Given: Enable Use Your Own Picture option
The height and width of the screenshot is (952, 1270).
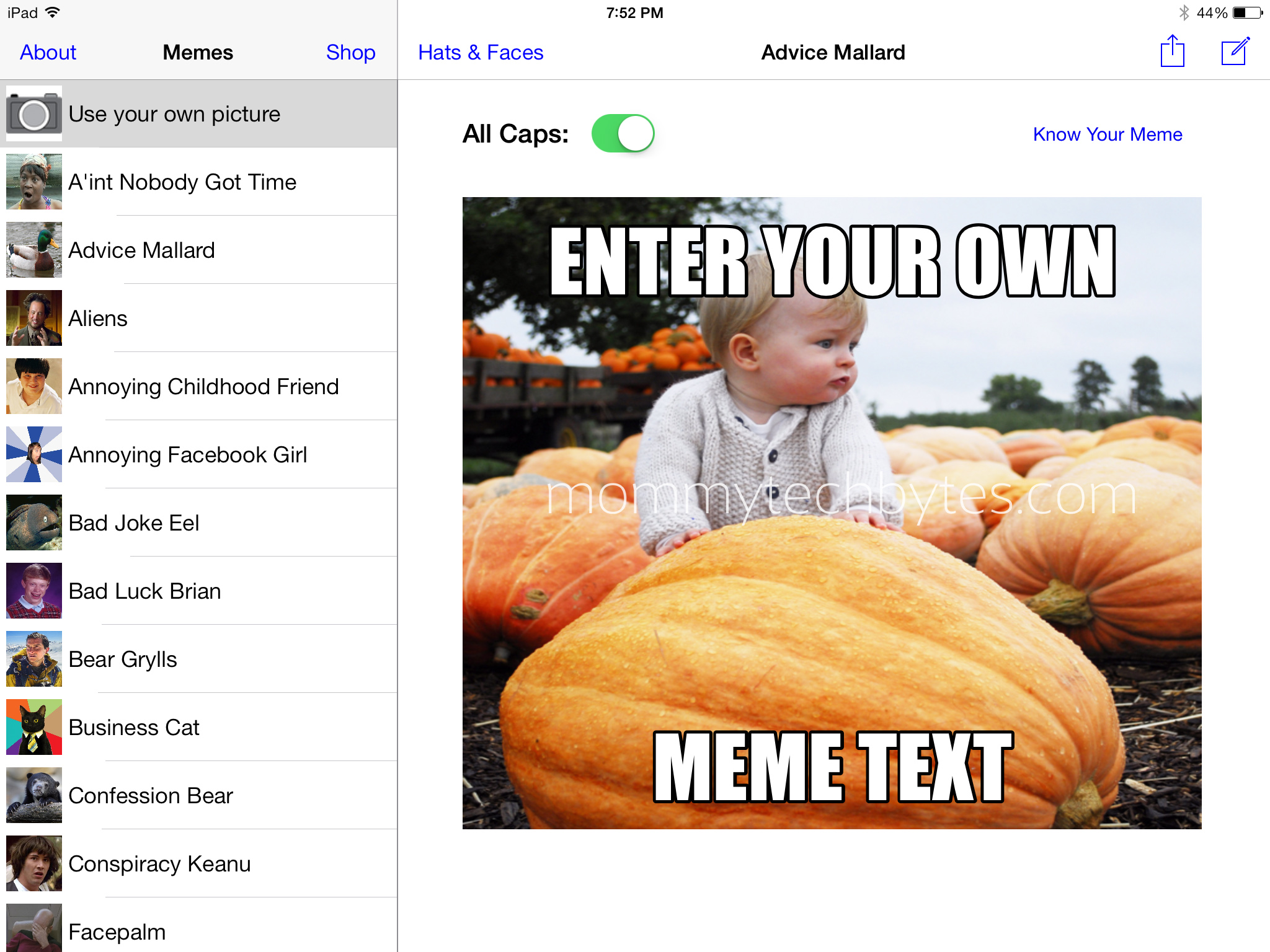Looking at the screenshot, I should [199, 112].
